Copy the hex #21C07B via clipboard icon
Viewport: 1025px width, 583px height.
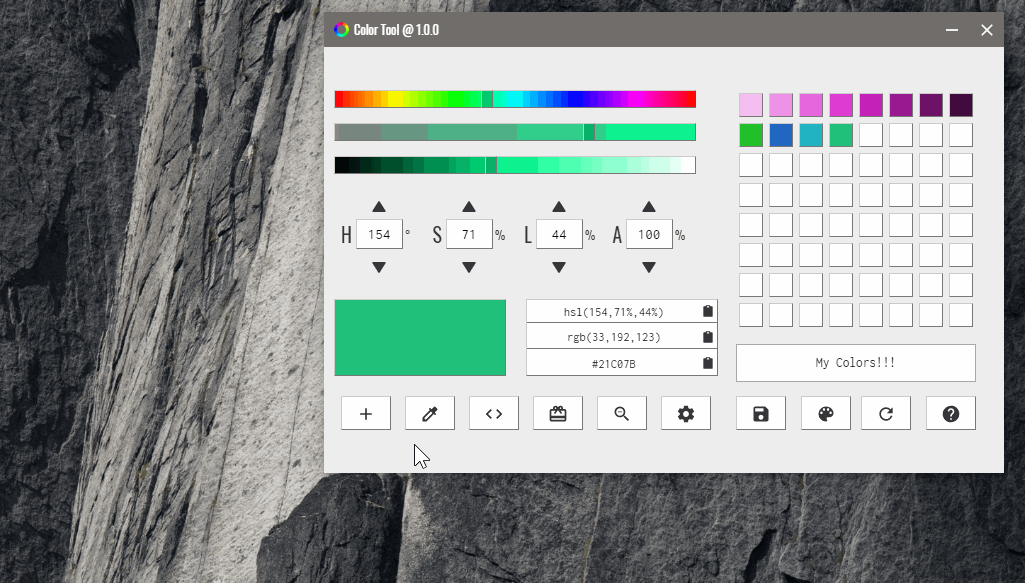708,363
